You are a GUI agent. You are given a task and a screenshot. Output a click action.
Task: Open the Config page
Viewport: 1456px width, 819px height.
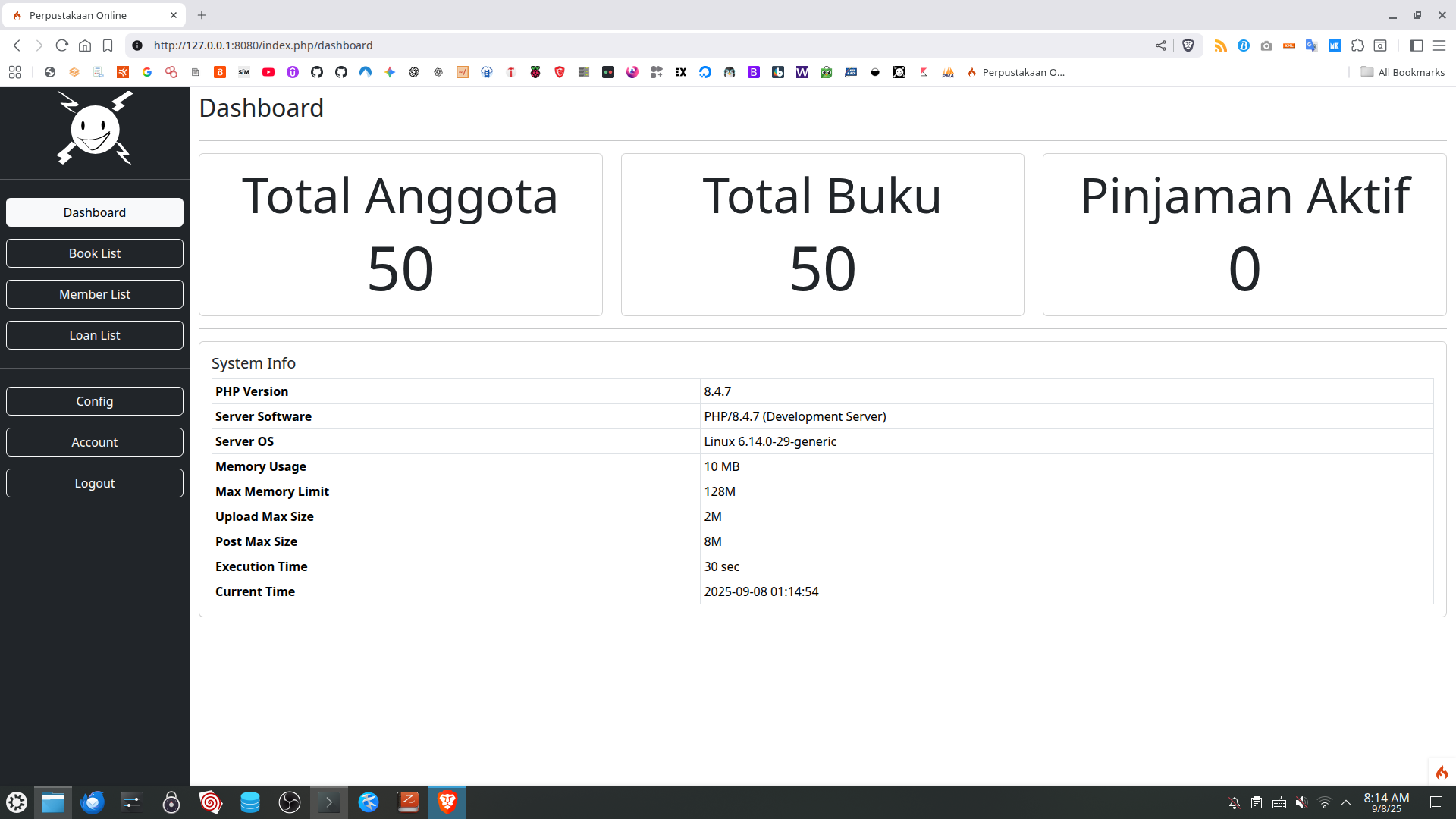[95, 401]
